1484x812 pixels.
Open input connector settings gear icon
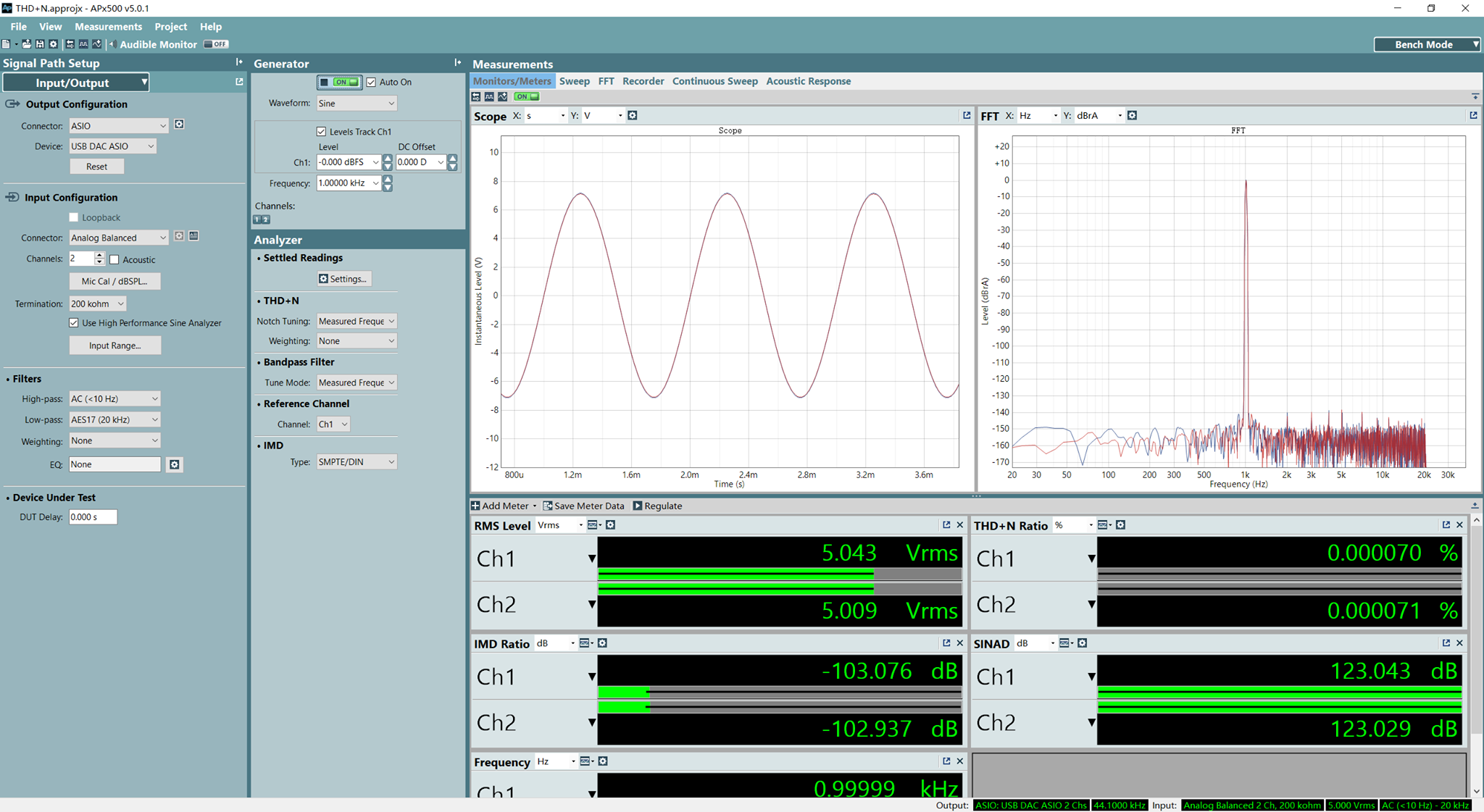pos(179,236)
